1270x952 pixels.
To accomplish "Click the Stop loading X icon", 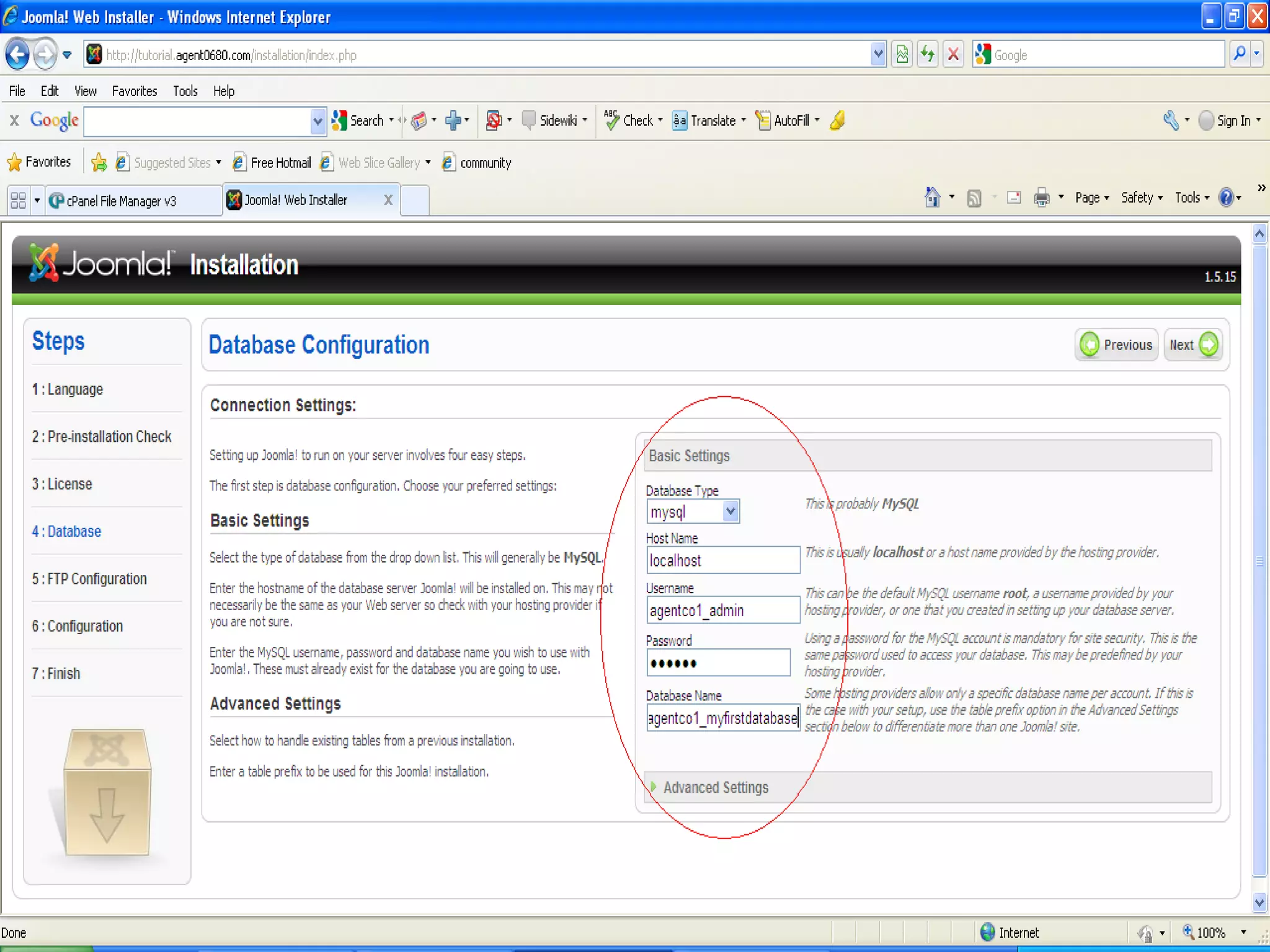I will (x=953, y=55).
